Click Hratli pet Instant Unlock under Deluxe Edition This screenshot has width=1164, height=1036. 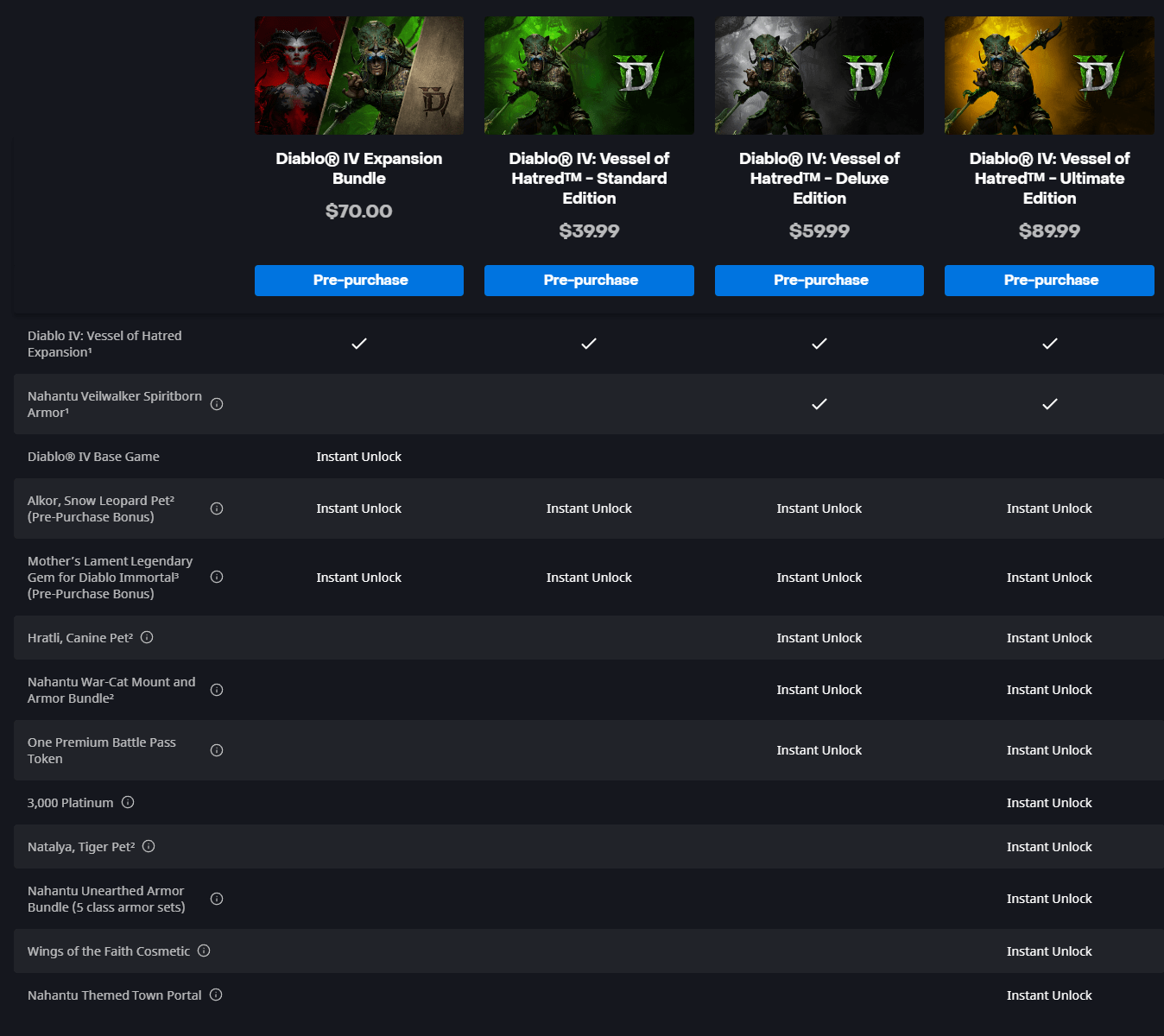tap(819, 638)
